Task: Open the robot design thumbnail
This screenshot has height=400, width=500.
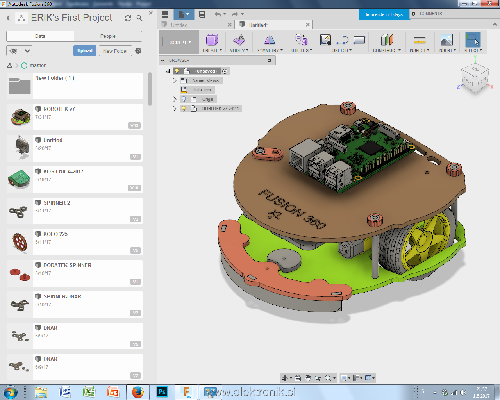Action: 20,117
